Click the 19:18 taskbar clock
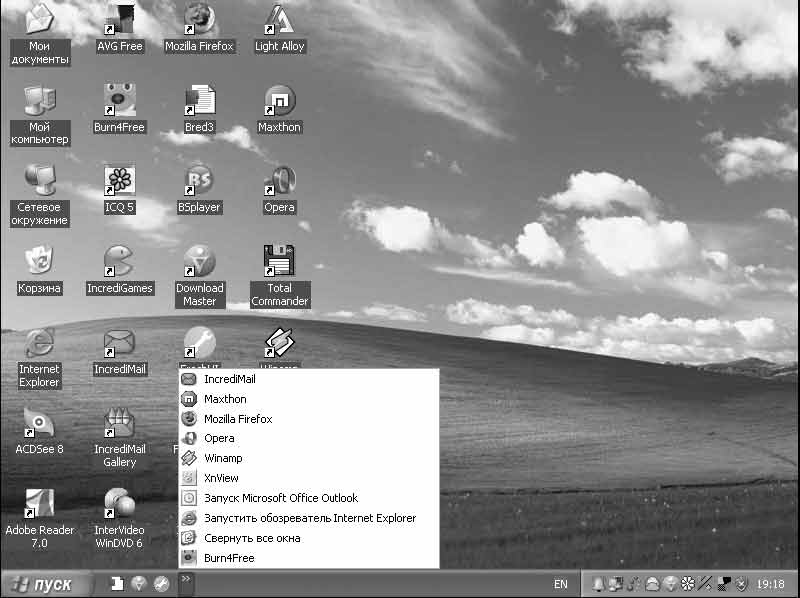This screenshot has height=598, width=800. click(770, 584)
